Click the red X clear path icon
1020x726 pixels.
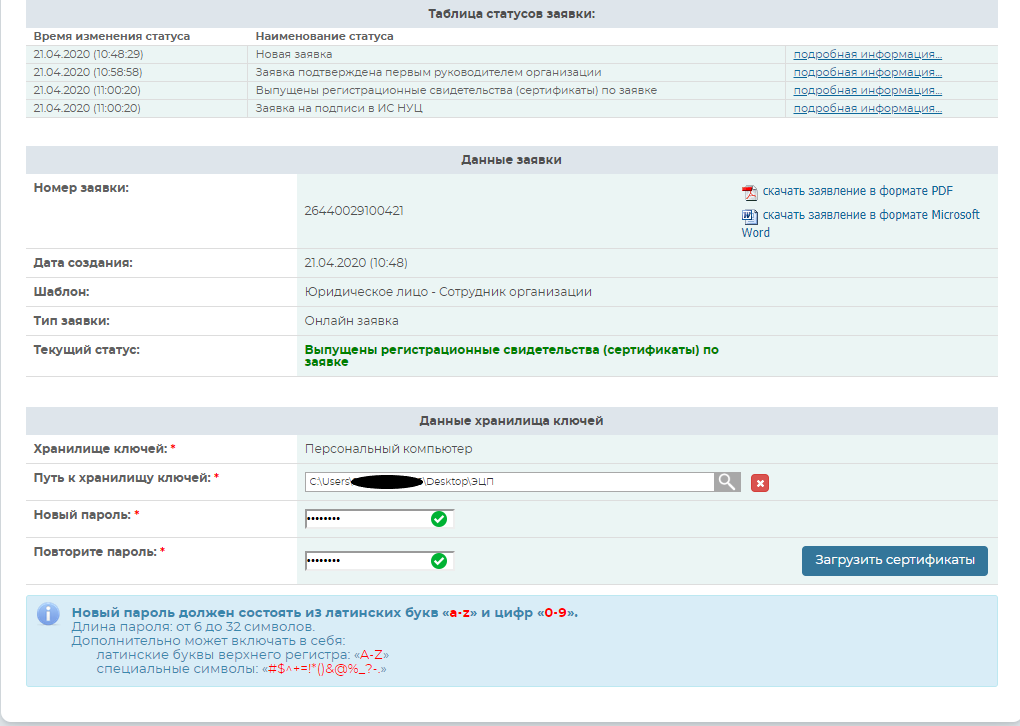[760, 484]
